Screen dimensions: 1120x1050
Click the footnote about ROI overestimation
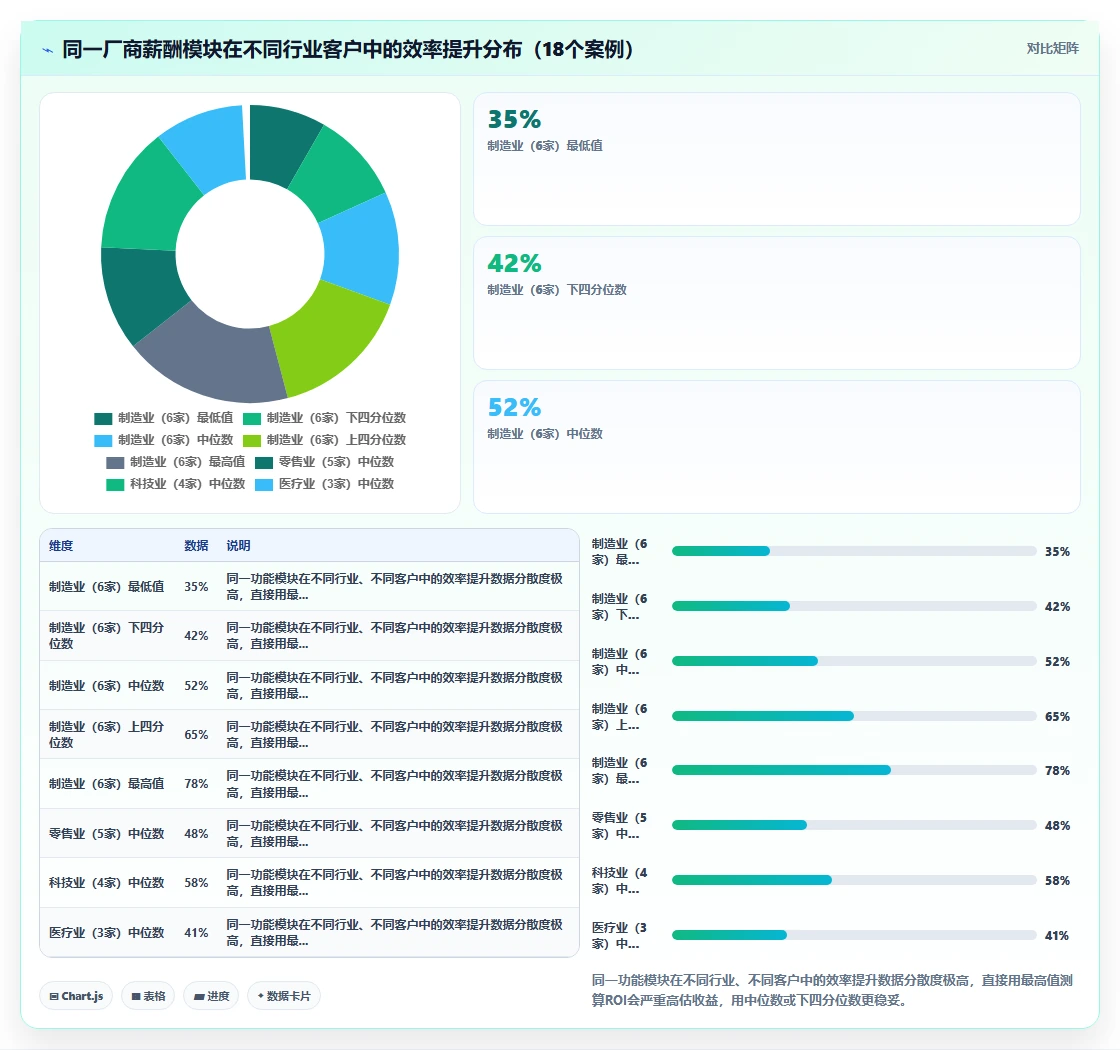pyautogui.click(x=832, y=990)
